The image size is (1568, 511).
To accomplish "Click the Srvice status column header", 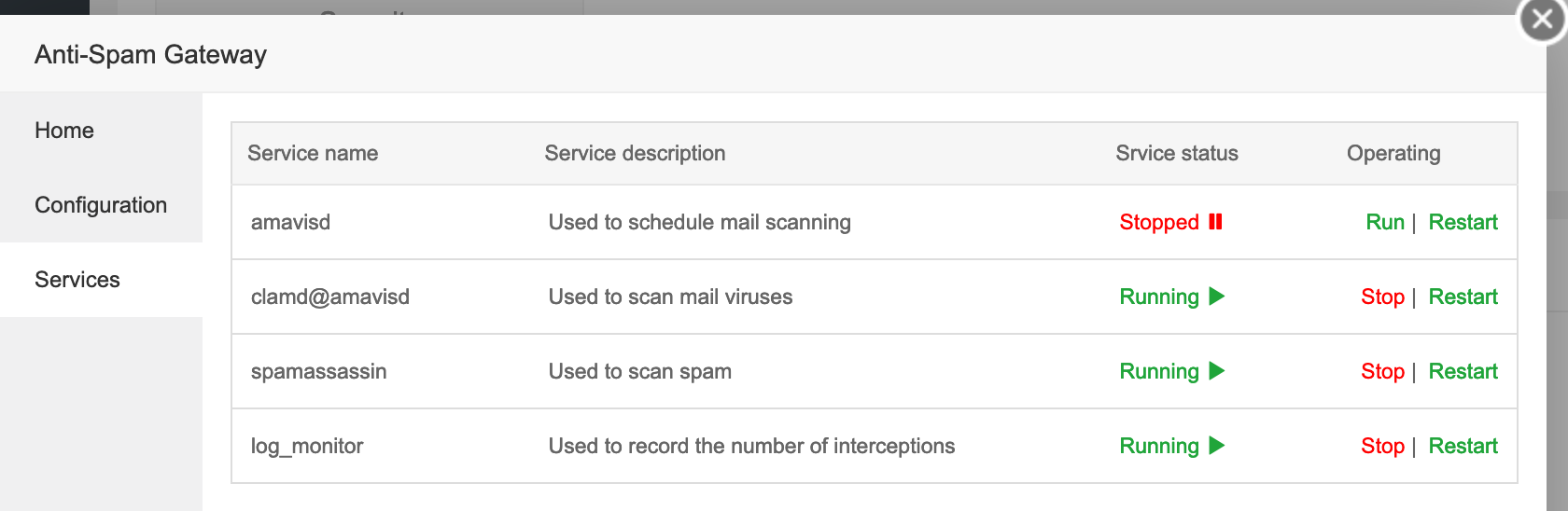I will click(1177, 153).
